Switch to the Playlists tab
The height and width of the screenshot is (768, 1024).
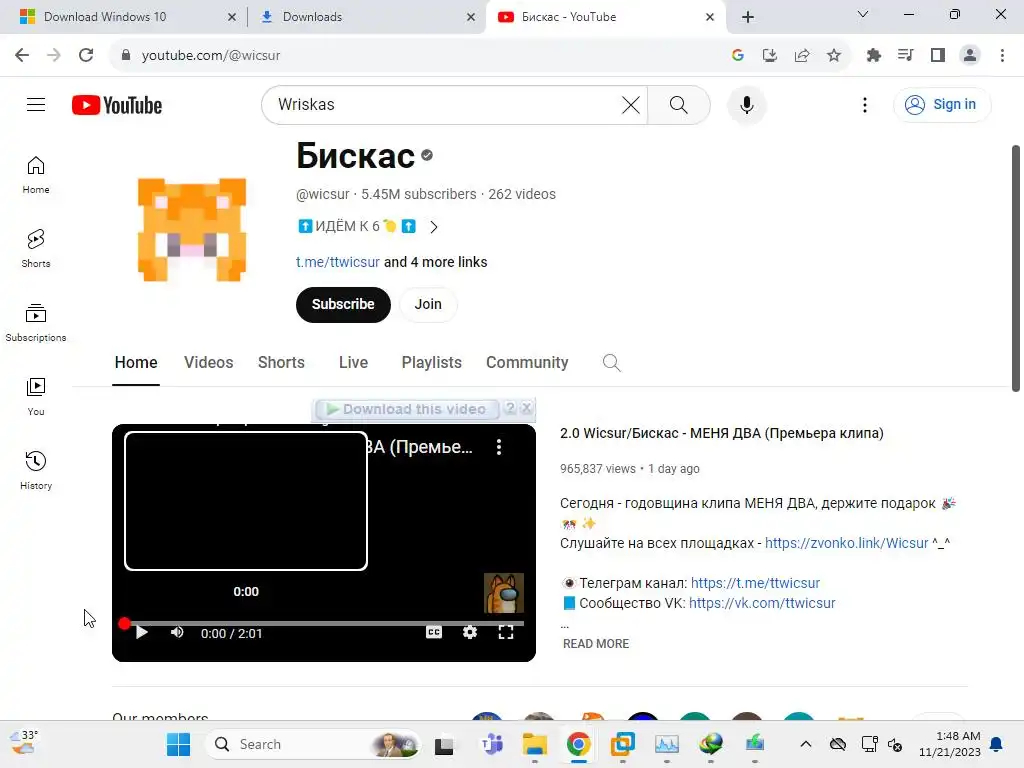click(x=432, y=362)
